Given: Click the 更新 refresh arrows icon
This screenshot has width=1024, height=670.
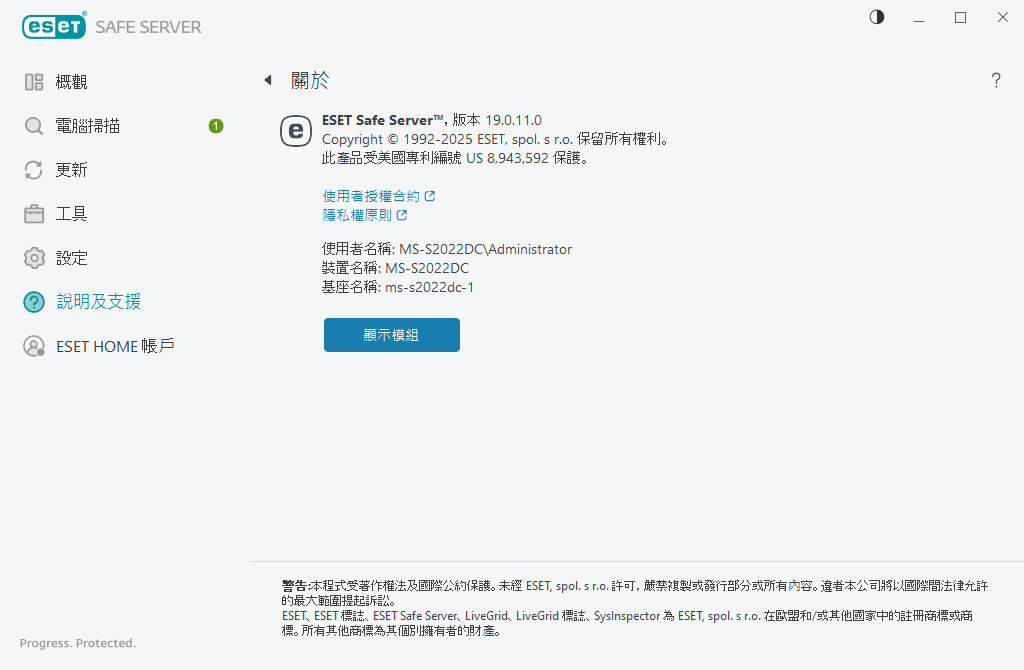Looking at the screenshot, I should point(33,170).
